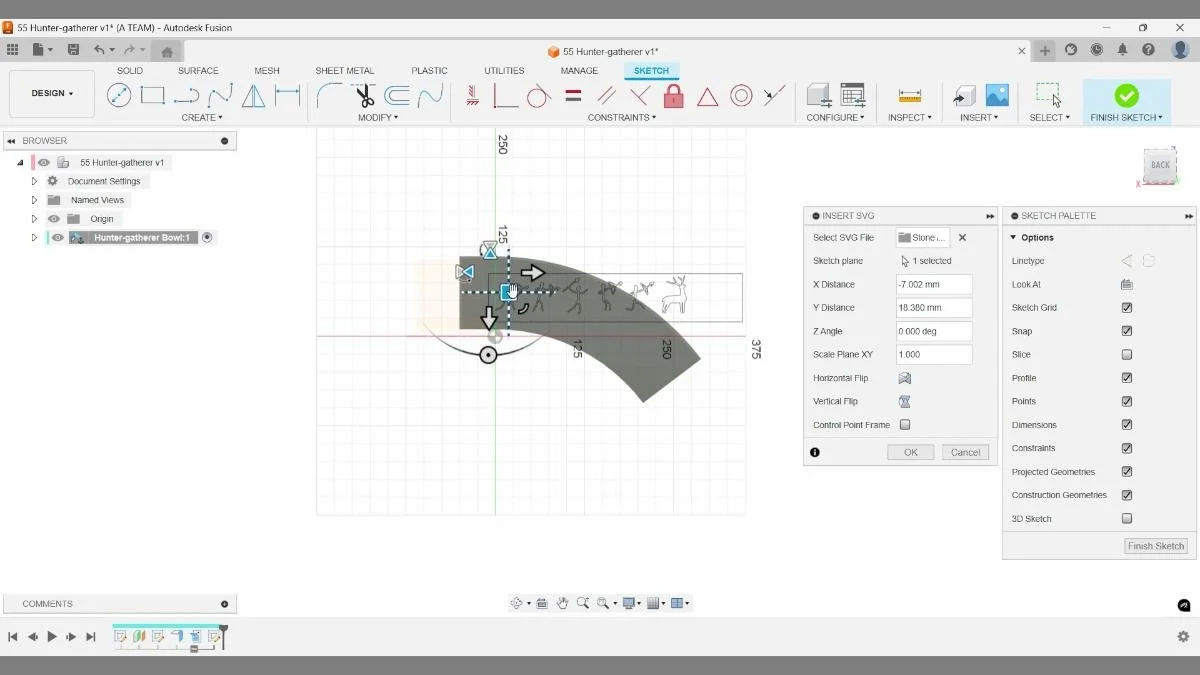Switch to the SOLID tab
1200x675 pixels.
pyautogui.click(x=129, y=70)
